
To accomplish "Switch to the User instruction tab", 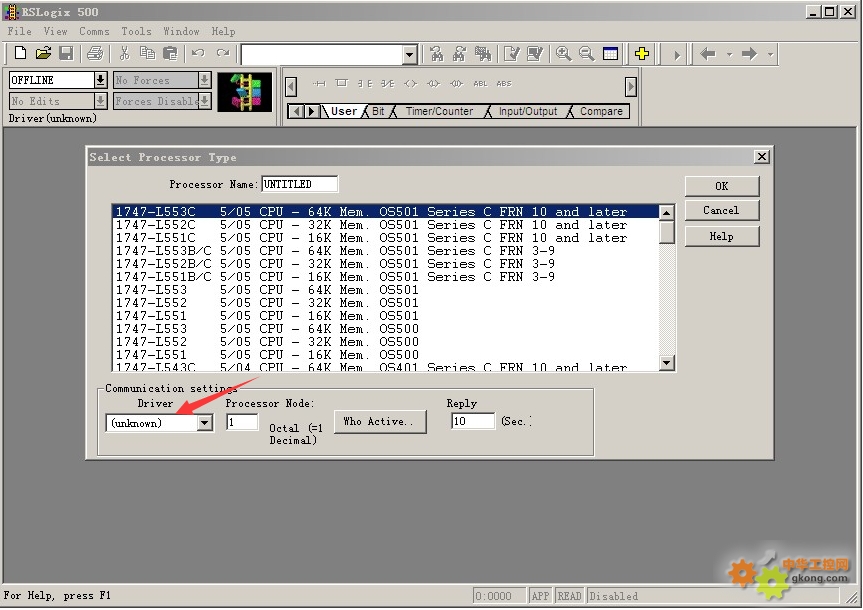I will (x=343, y=111).
